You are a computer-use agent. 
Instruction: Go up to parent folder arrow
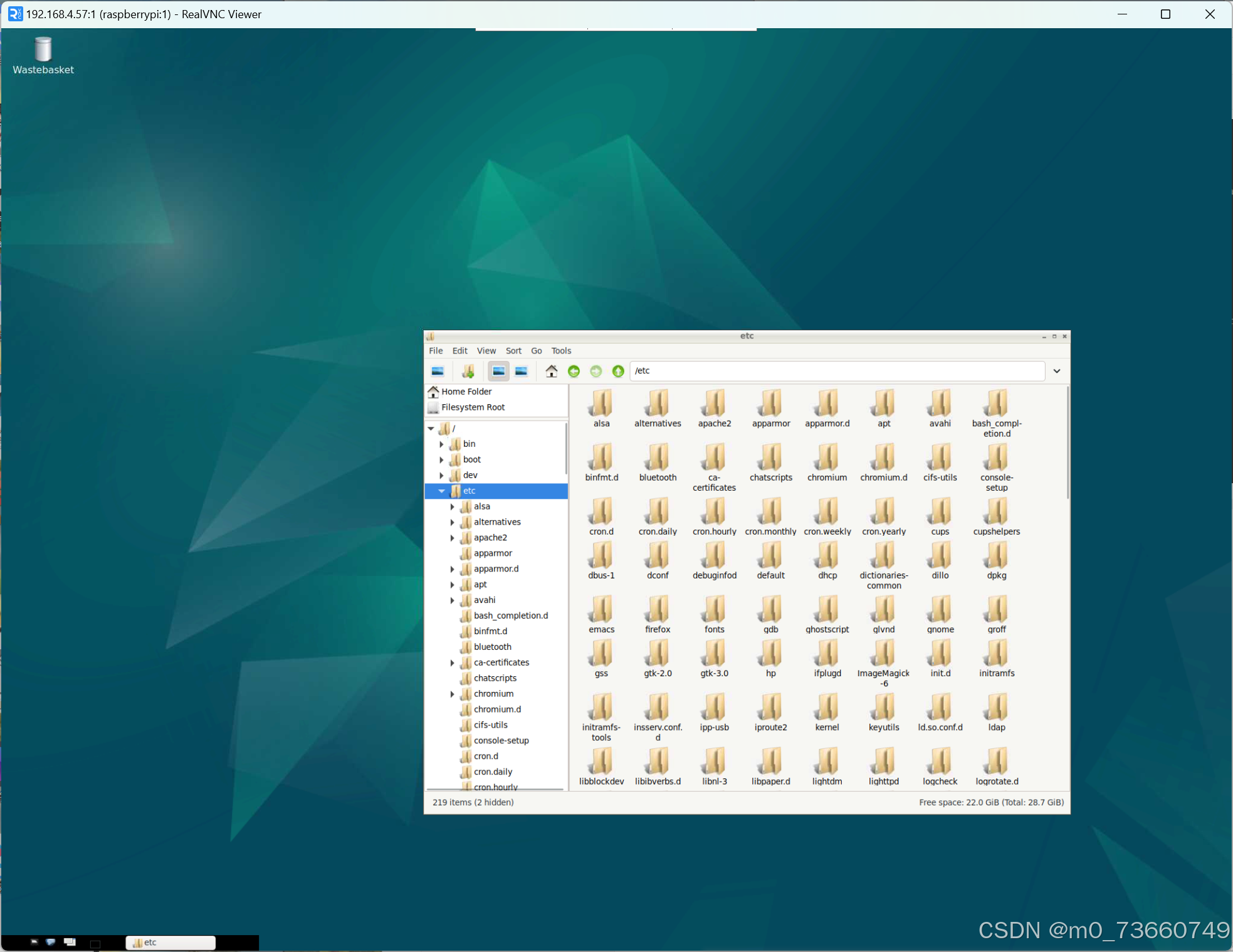click(618, 371)
